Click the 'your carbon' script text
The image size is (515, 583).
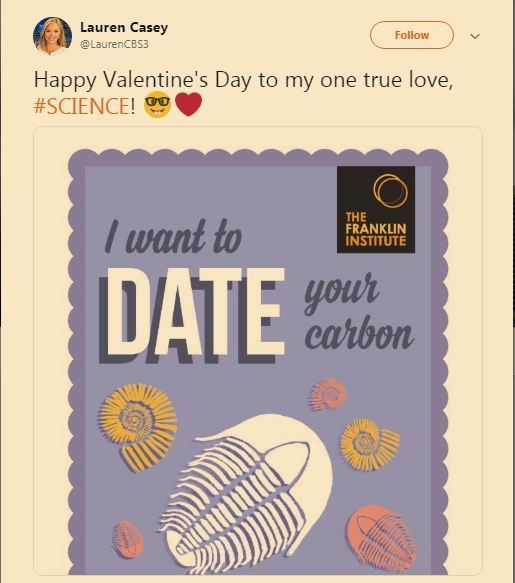click(359, 312)
